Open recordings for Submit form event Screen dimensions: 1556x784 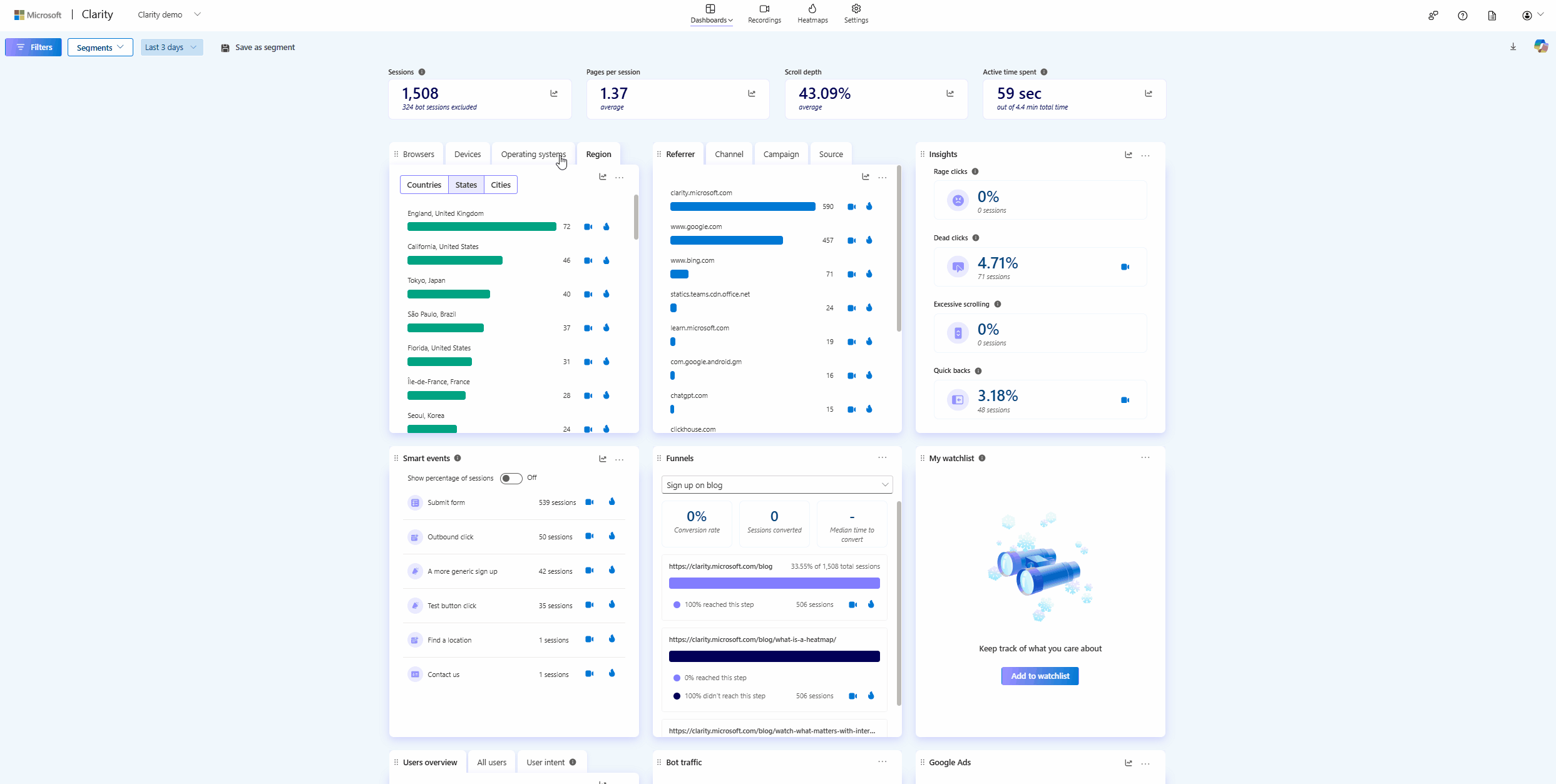(x=590, y=502)
